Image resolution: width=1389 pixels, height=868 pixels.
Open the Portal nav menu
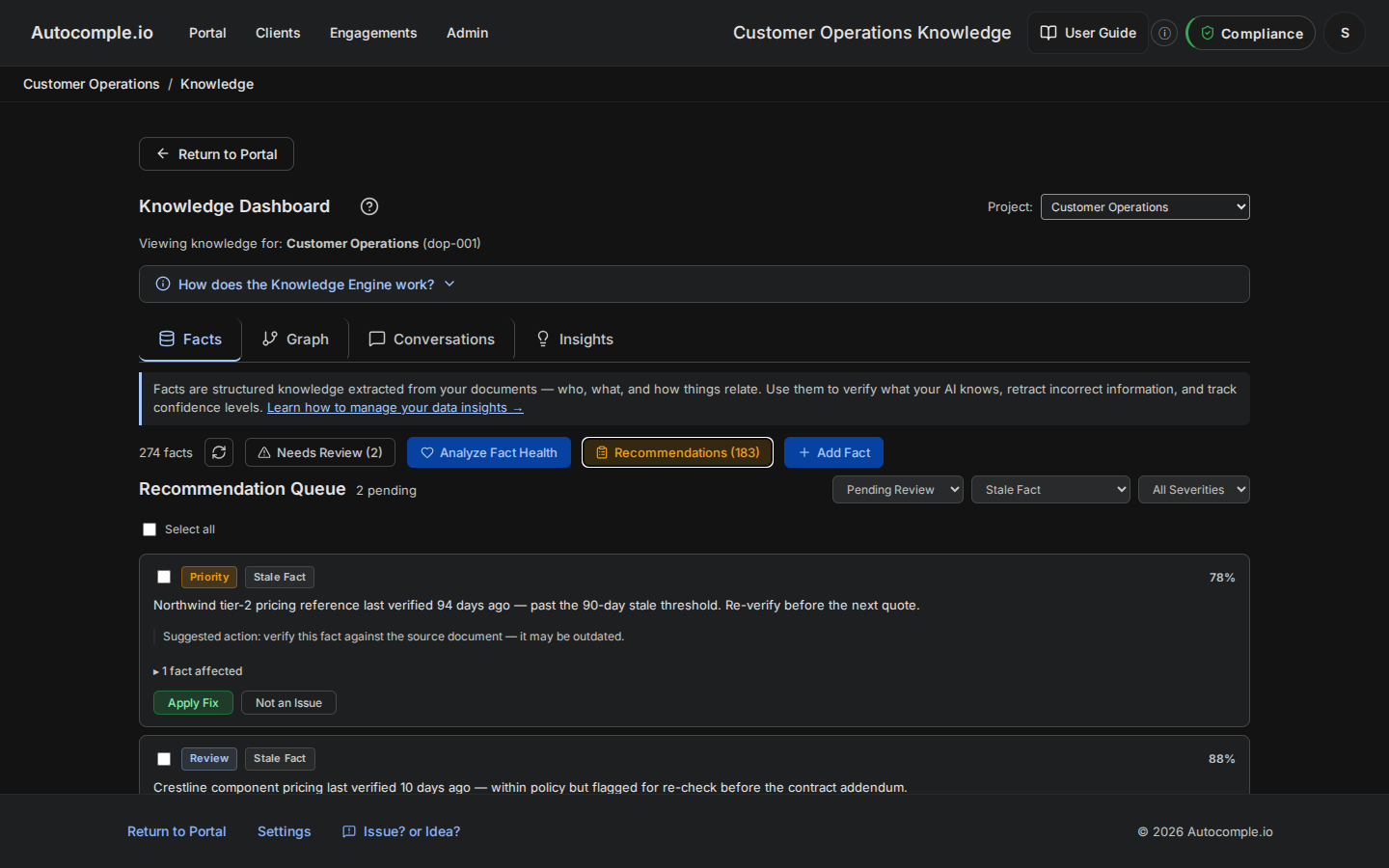(x=207, y=33)
